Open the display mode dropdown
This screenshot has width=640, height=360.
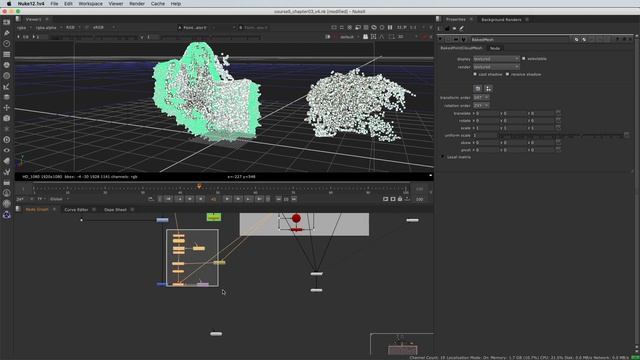[x=496, y=59]
